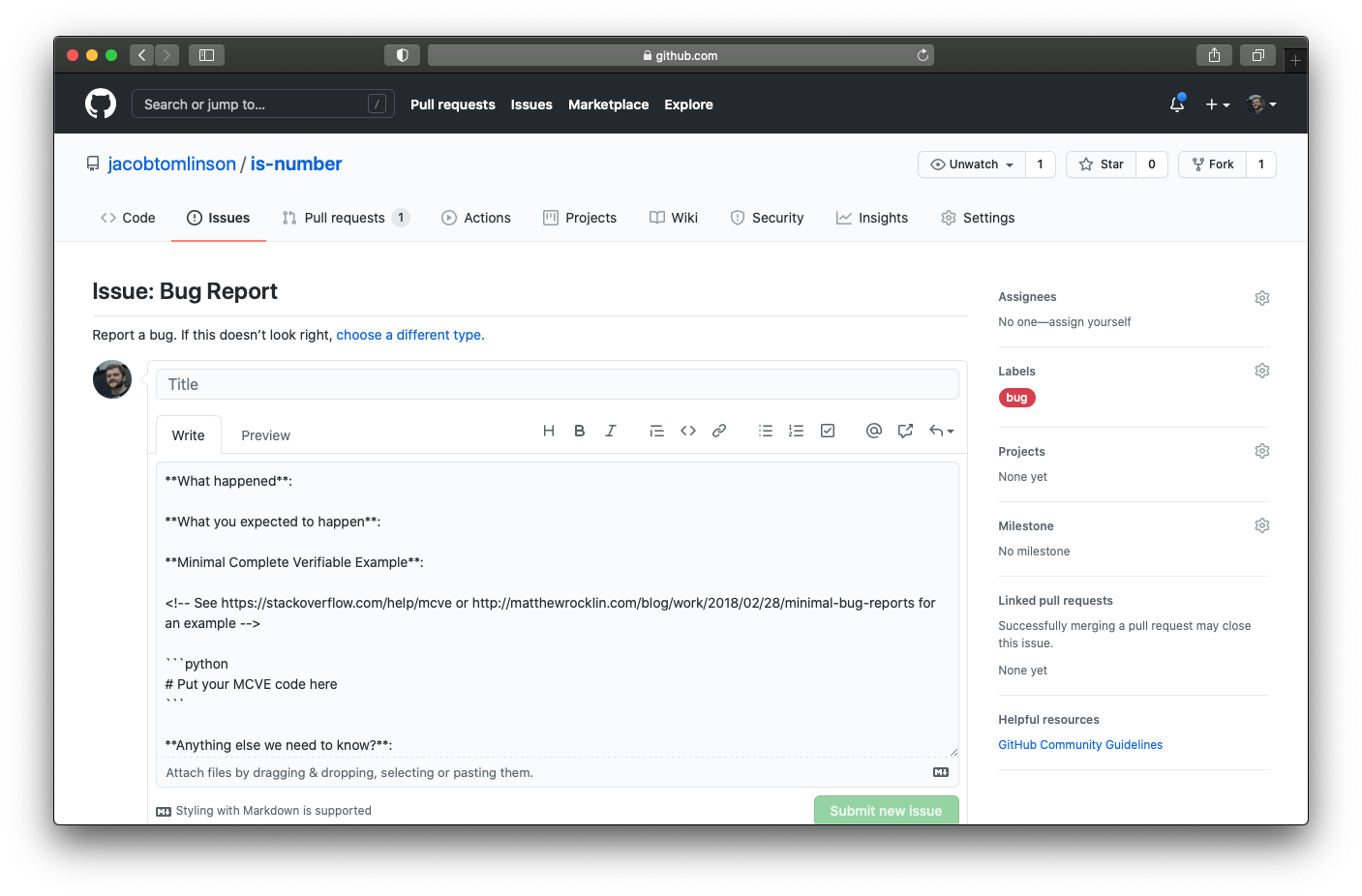Submit the new issue
Viewport: 1362px width, 896px height.
886,810
